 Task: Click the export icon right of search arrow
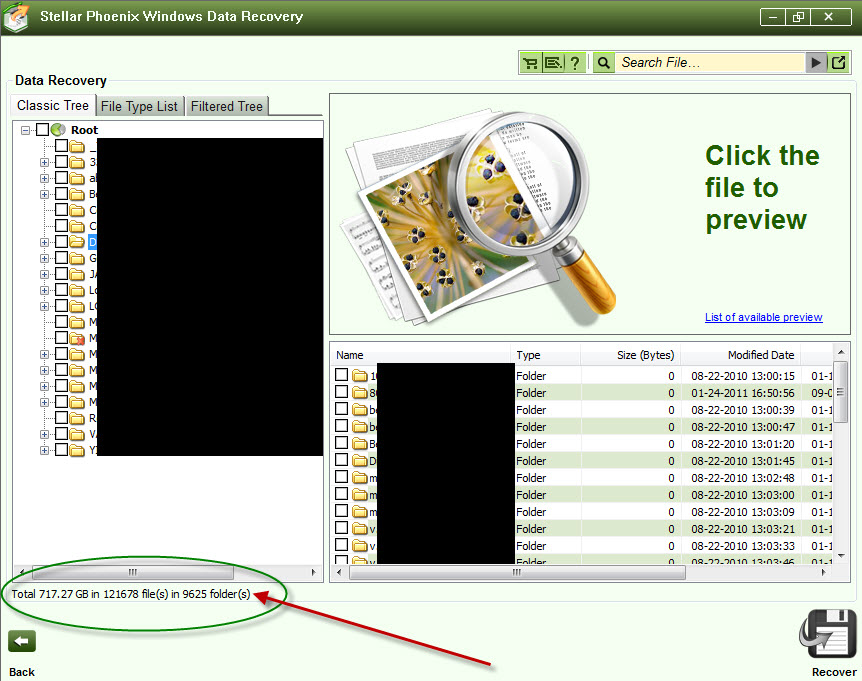click(838, 63)
